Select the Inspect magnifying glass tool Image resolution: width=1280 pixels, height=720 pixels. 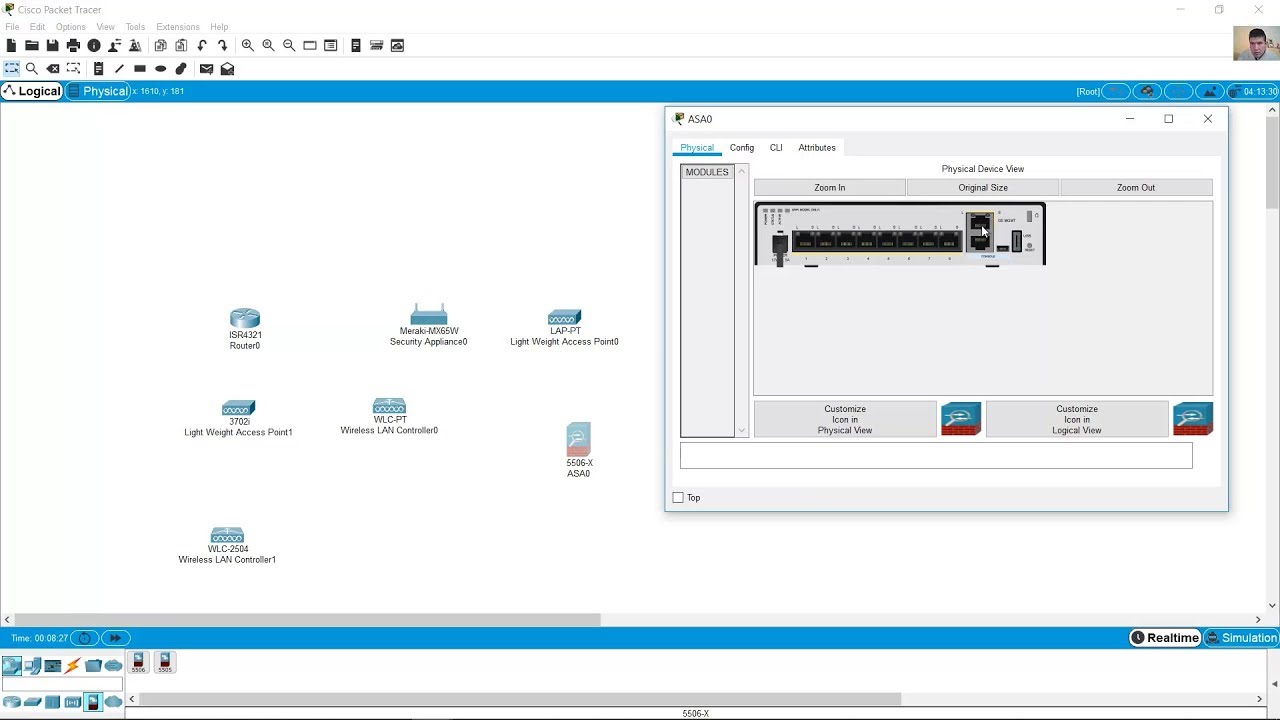tap(32, 68)
